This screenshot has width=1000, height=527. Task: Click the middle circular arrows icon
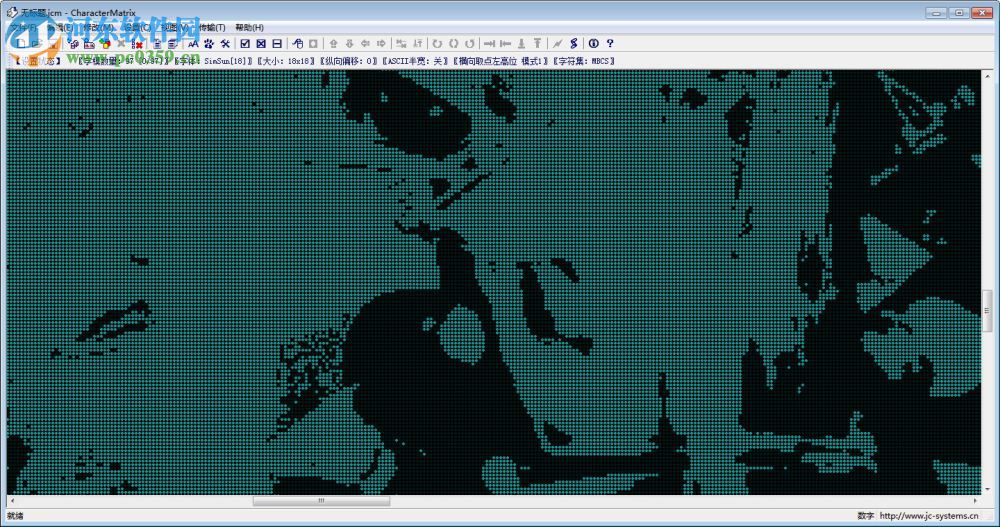(453, 43)
